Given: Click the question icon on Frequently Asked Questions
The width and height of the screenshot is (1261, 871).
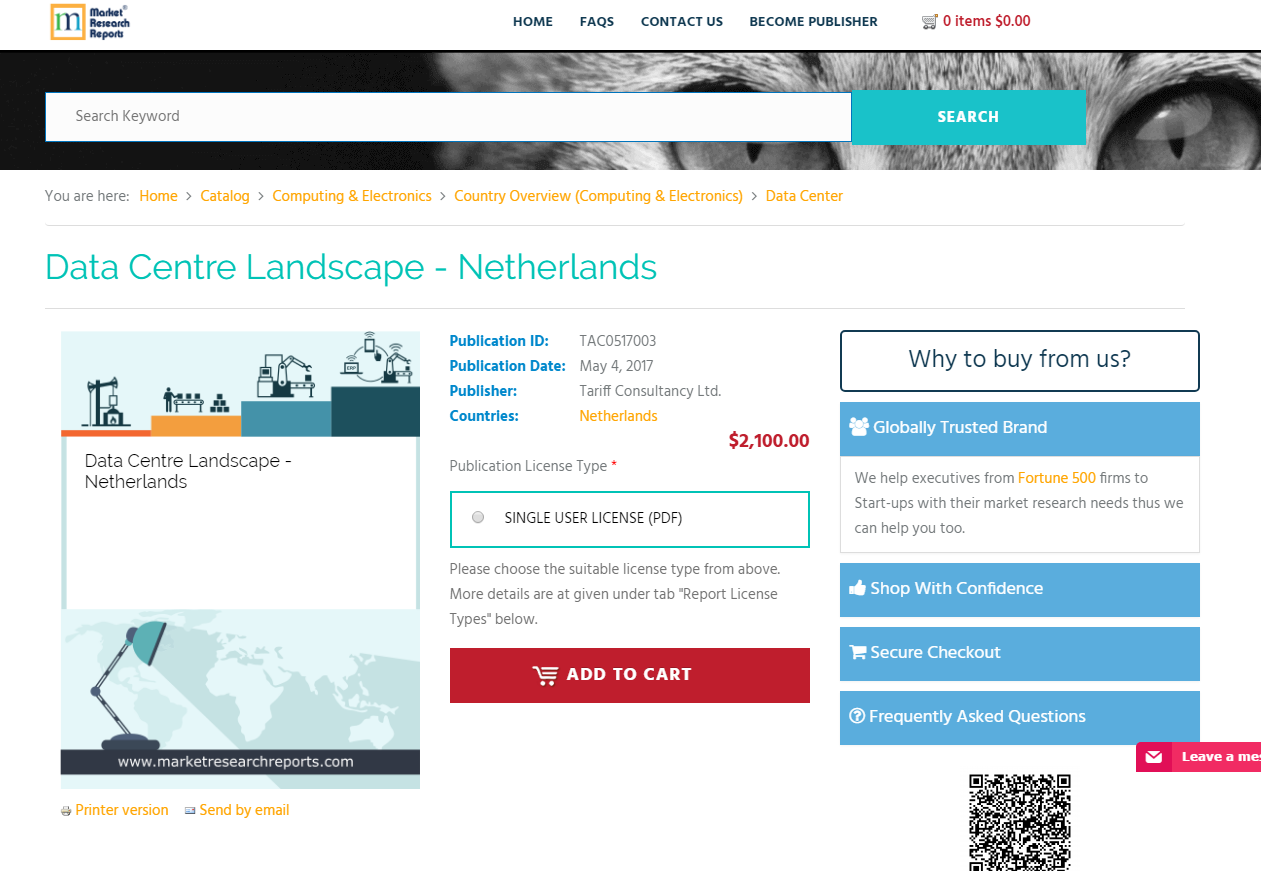Looking at the screenshot, I should (857, 716).
